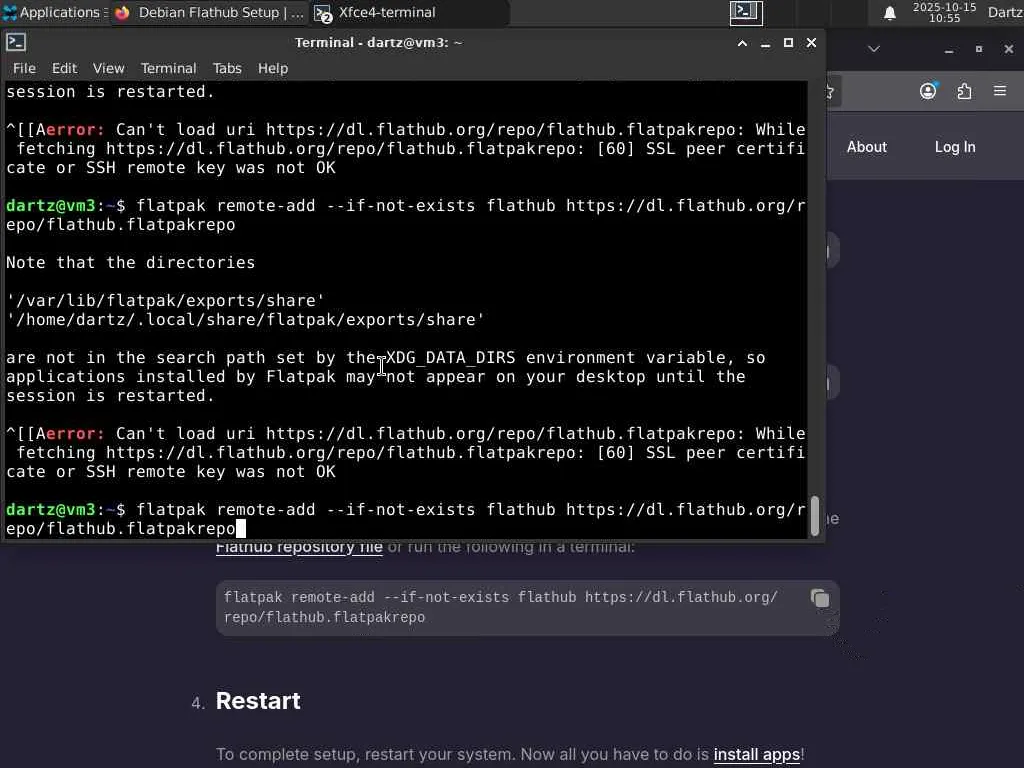Viewport: 1024px width, 768px height.
Task: Follow the Flathub repository file link
Action: pyautogui.click(x=299, y=547)
